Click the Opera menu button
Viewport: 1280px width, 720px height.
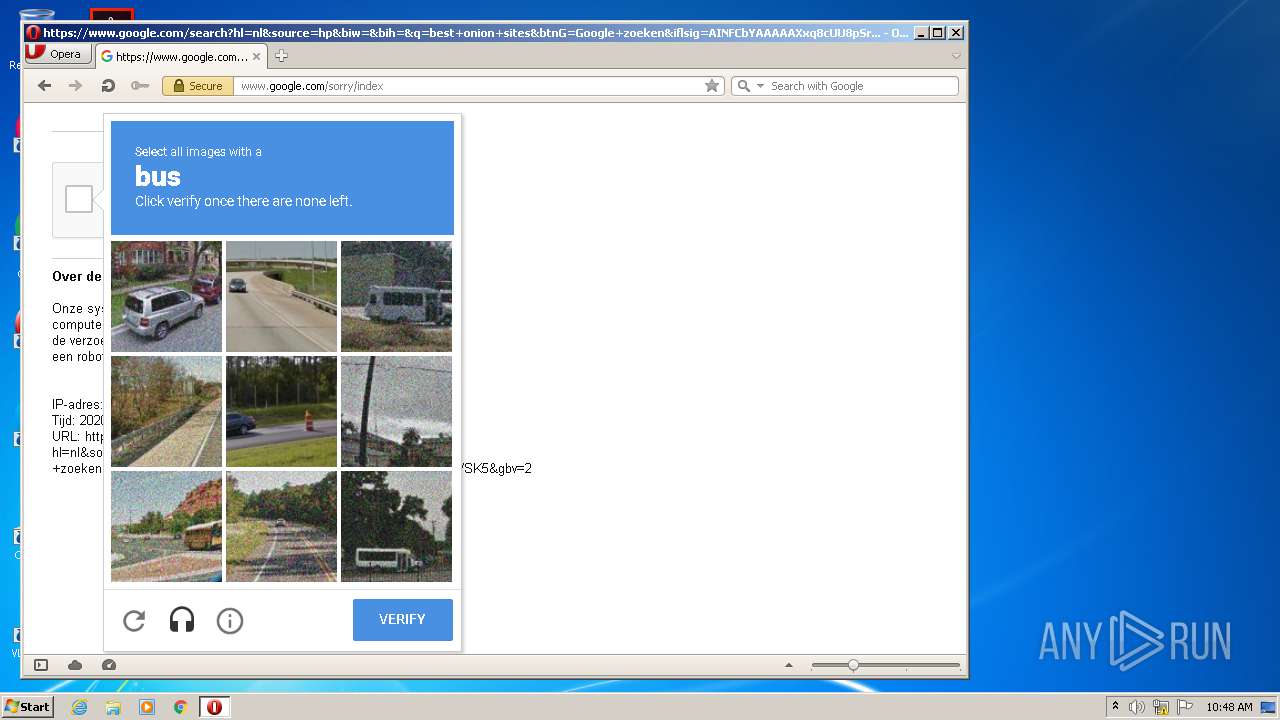click(58, 55)
